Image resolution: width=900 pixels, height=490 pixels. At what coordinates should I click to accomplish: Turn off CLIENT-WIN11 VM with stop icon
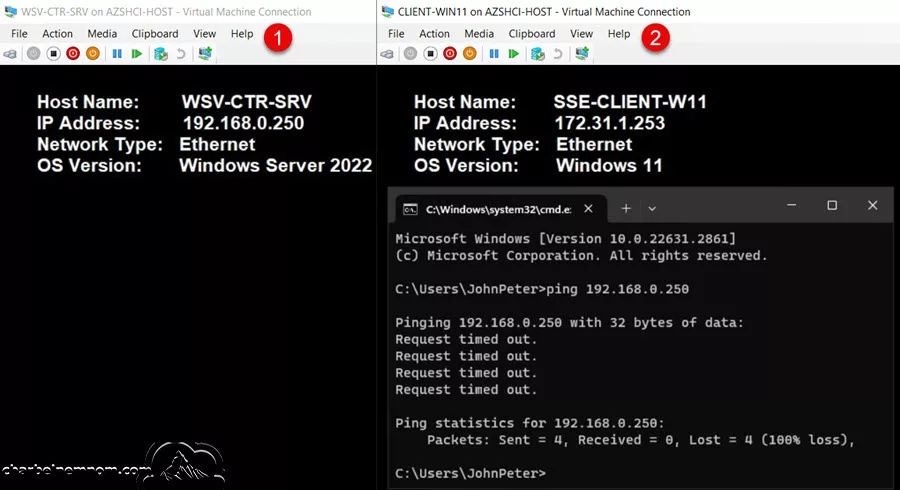430,54
